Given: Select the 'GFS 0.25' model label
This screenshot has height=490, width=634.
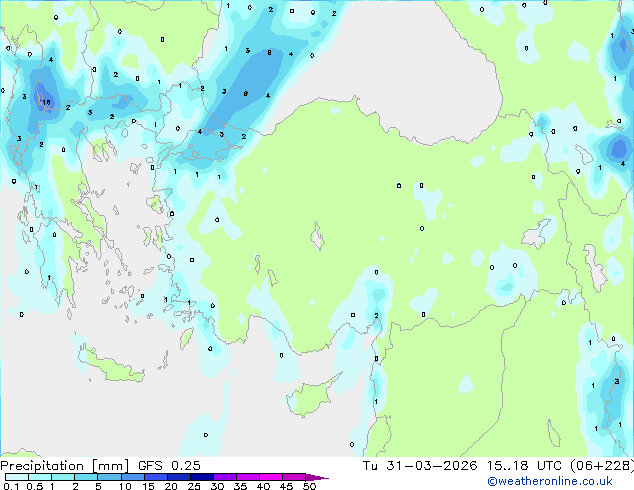Looking at the screenshot, I should coord(169,466).
